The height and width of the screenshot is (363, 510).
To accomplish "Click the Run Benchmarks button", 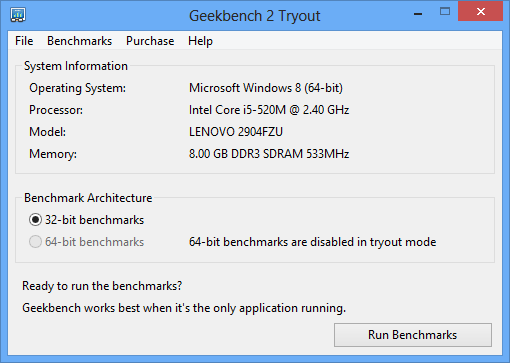I will 413,335.
